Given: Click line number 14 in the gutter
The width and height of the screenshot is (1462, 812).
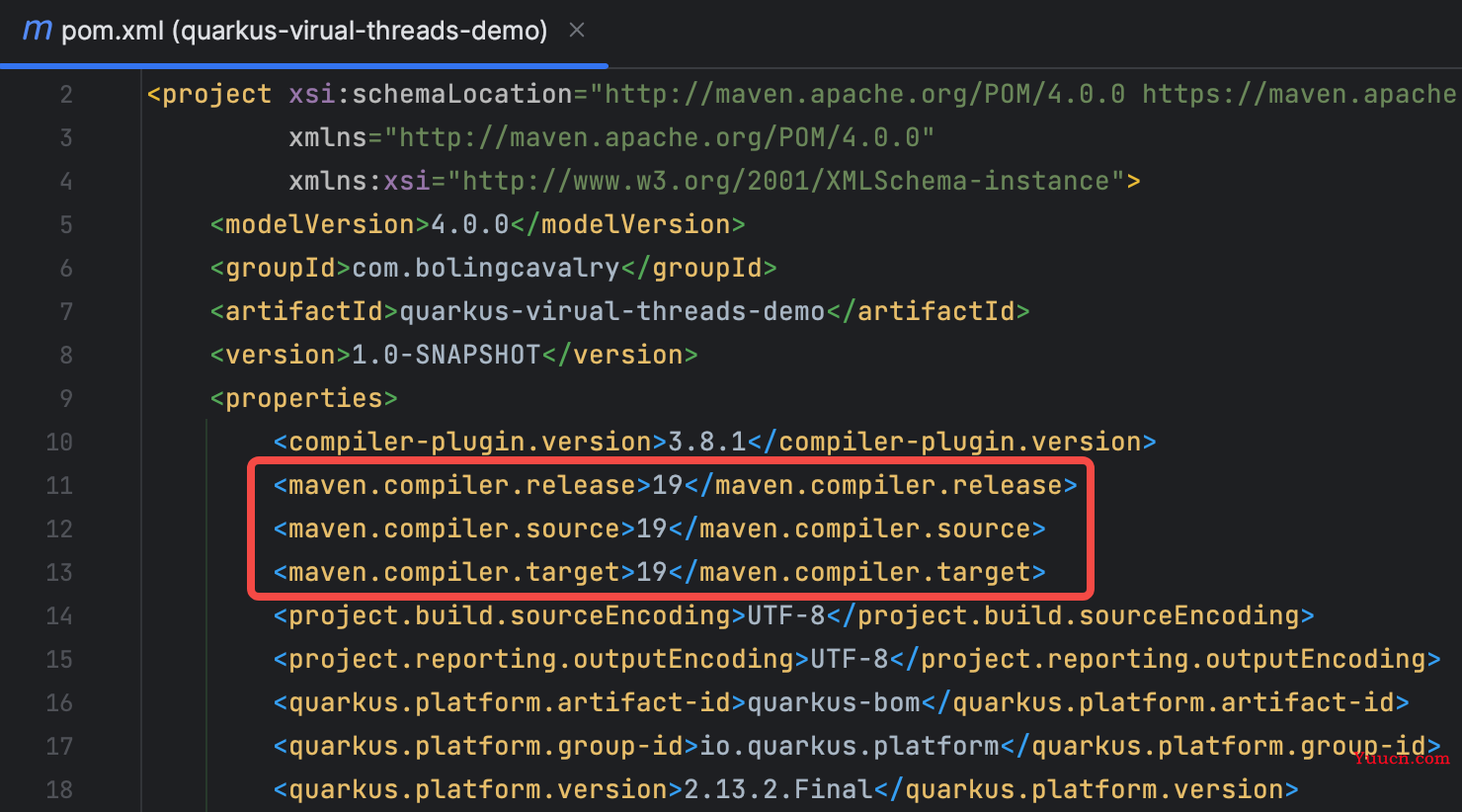Looking at the screenshot, I should [x=59, y=615].
